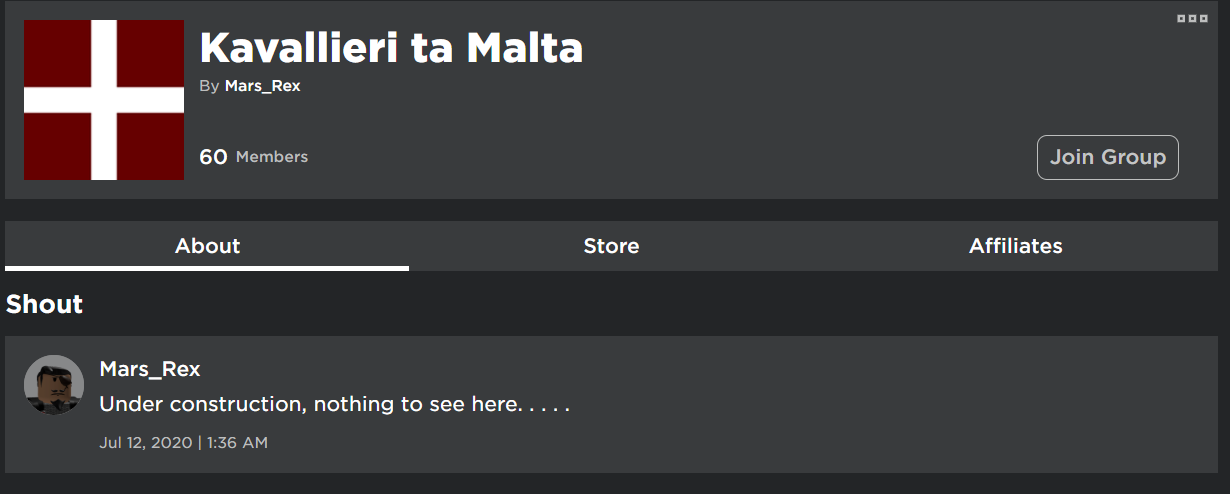The height and width of the screenshot is (494, 1230).
Task: Click the red and white cross group emblem
Action: (104, 100)
